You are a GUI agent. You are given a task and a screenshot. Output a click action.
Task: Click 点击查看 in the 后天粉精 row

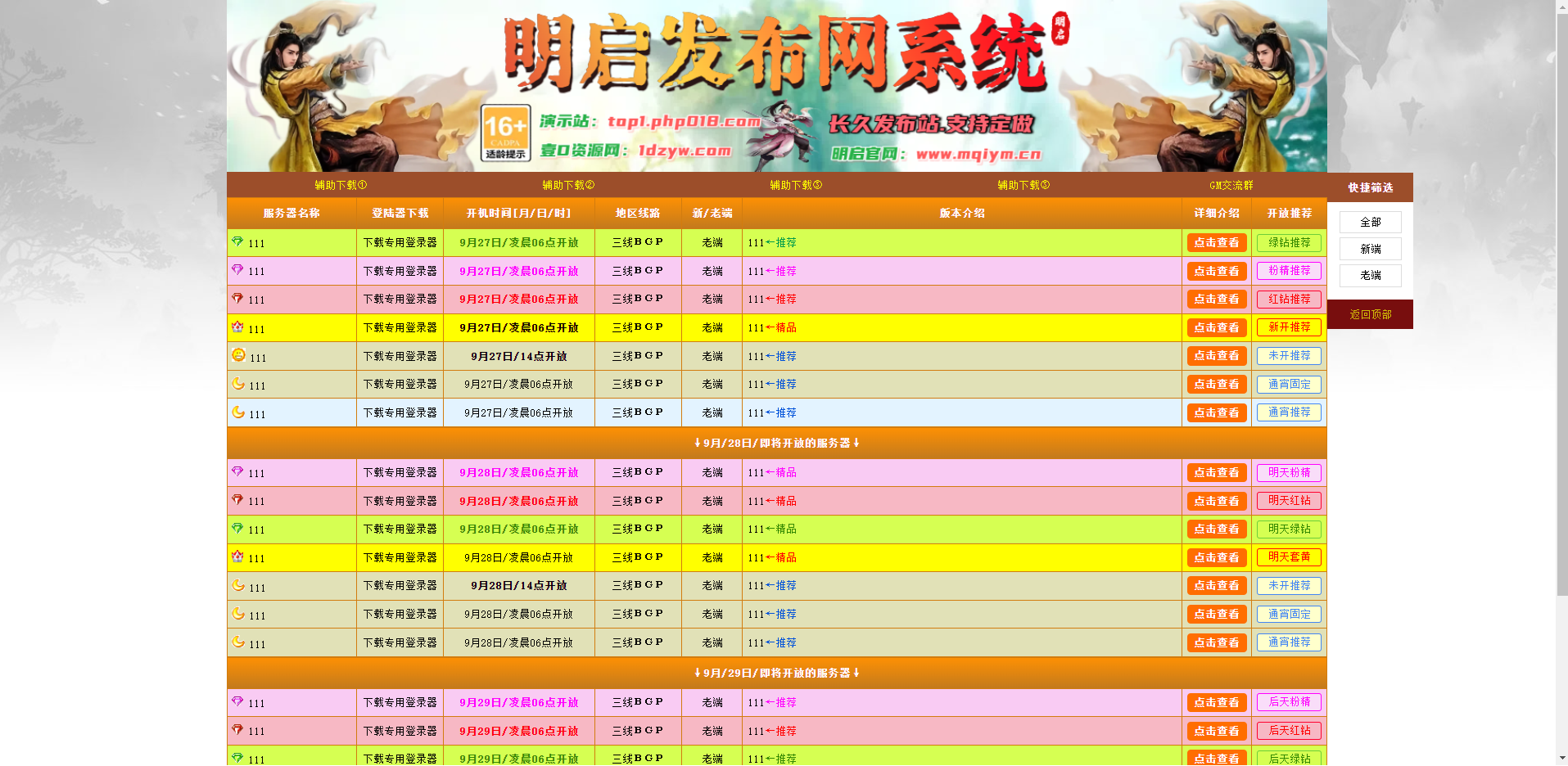[1217, 702]
